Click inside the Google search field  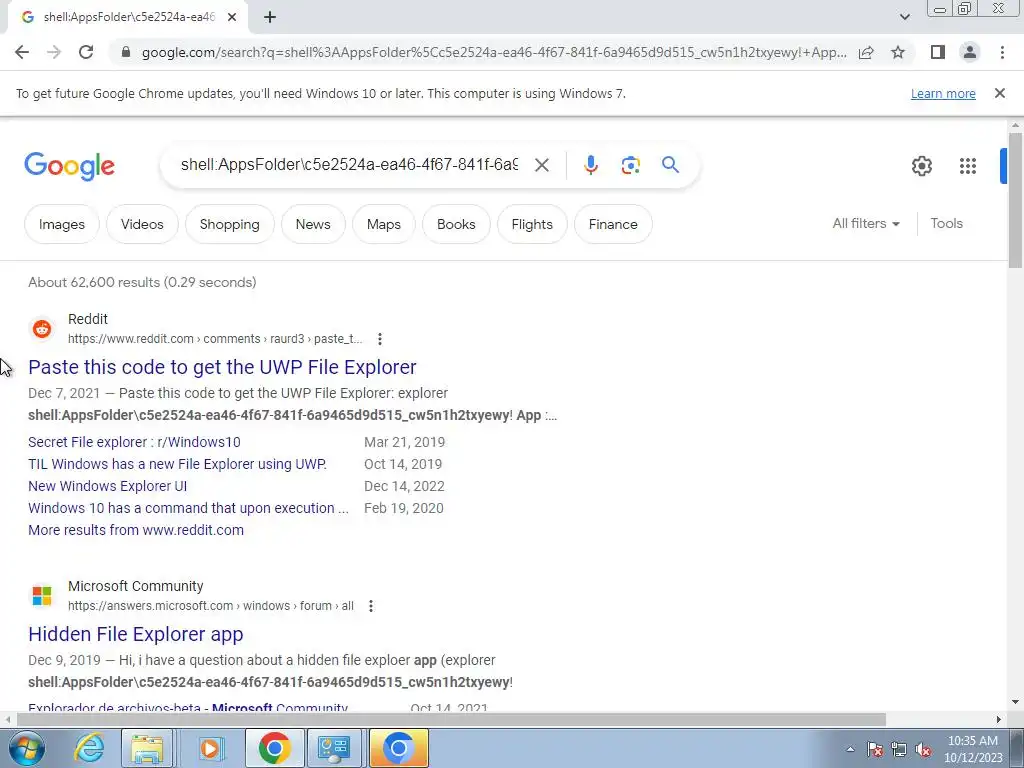(349, 165)
